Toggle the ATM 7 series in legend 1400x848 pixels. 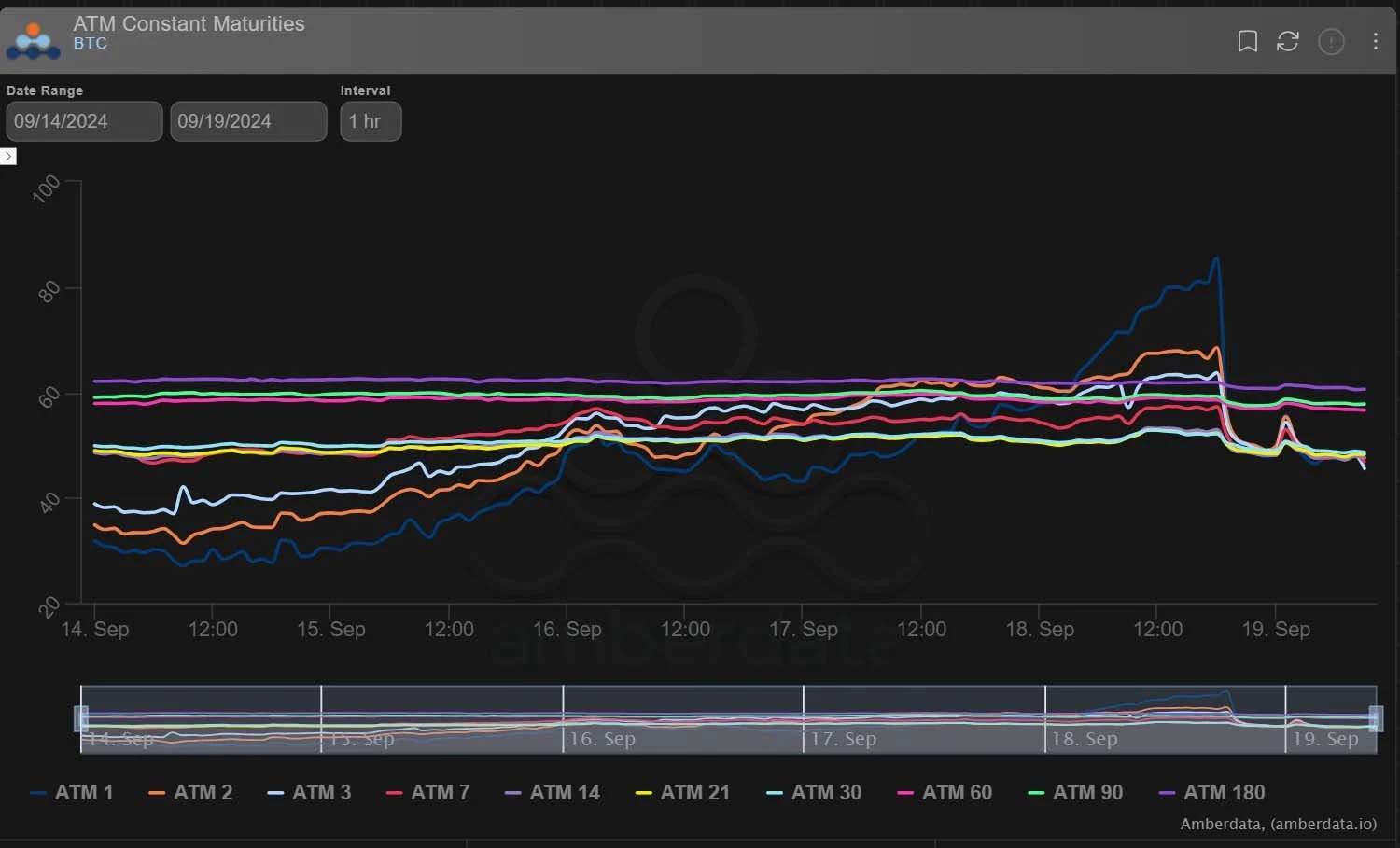(427, 793)
